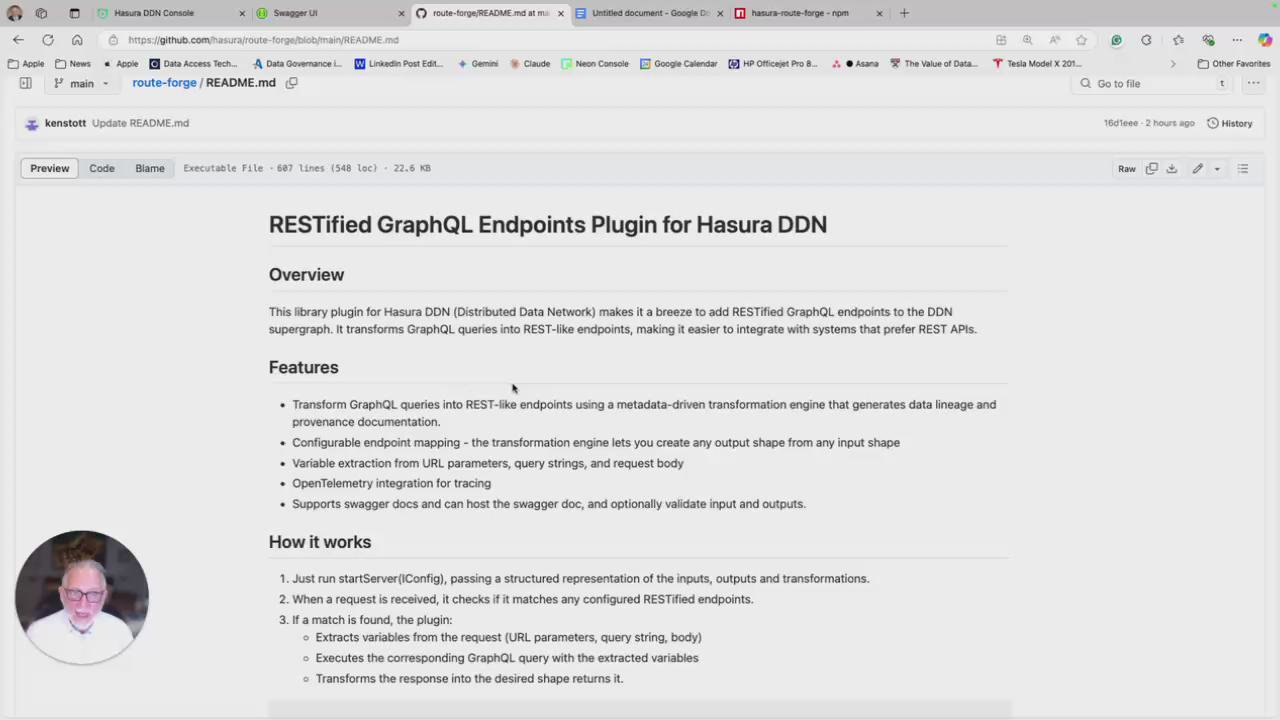Open the main branch dropdown
The width and height of the screenshot is (1280, 720).
(81, 84)
